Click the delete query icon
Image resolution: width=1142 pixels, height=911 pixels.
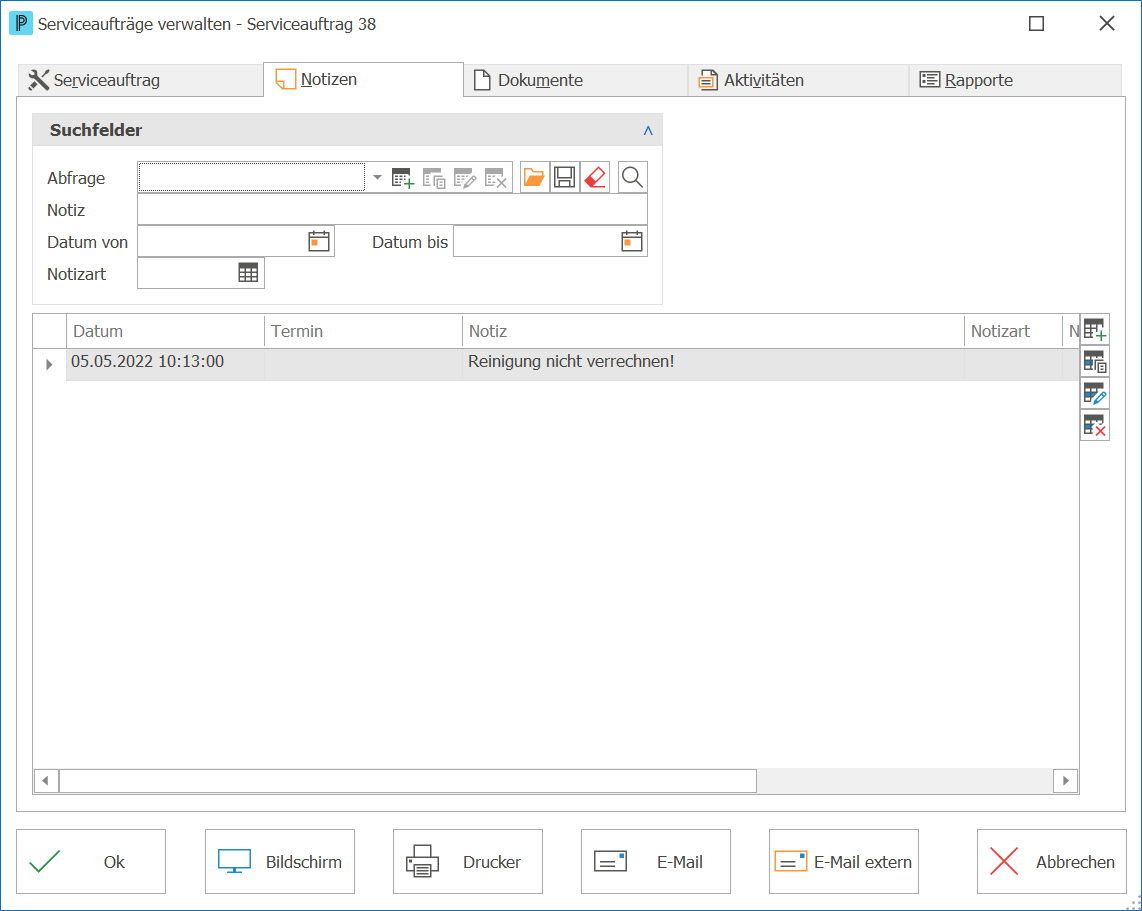pyautogui.click(x=495, y=178)
